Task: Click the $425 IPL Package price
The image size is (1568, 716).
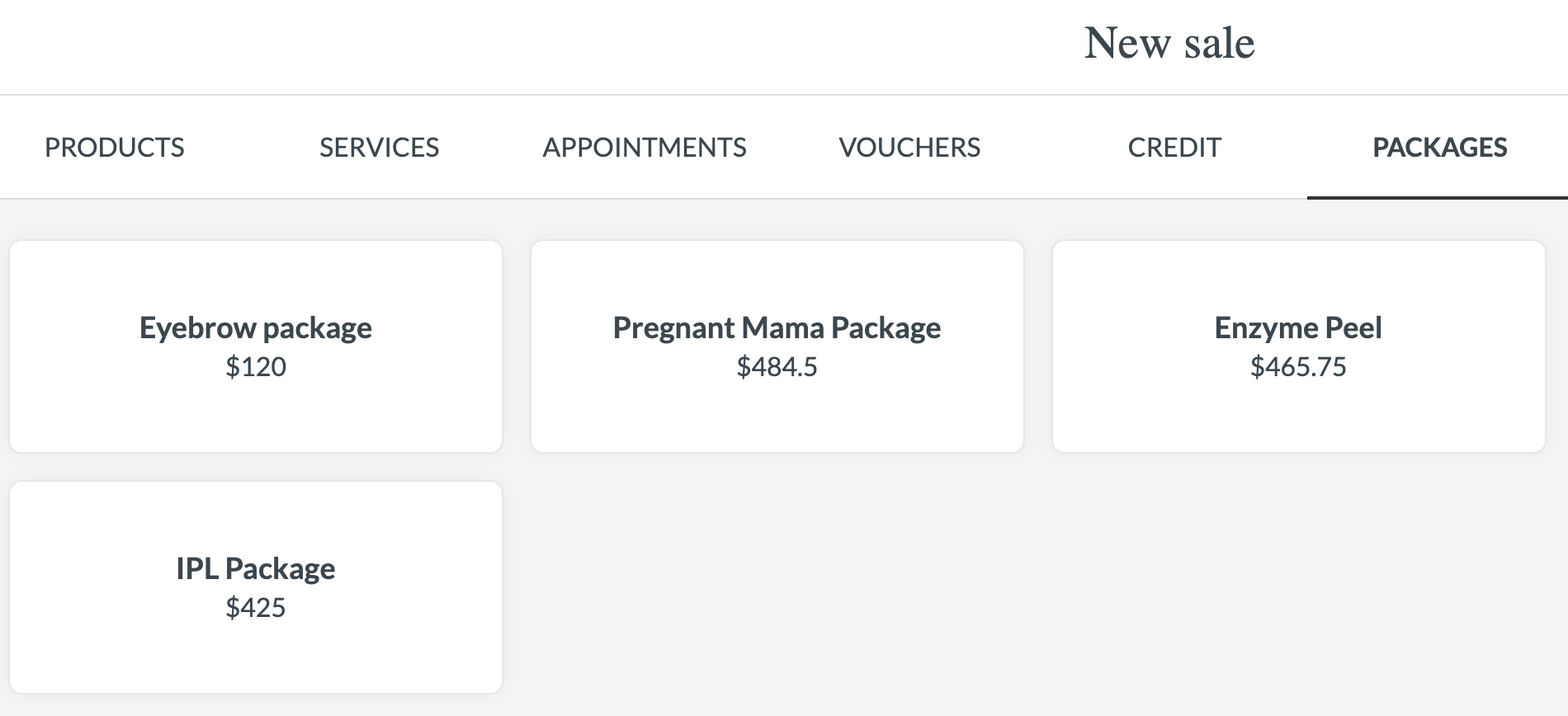Action: tap(256, 609)
